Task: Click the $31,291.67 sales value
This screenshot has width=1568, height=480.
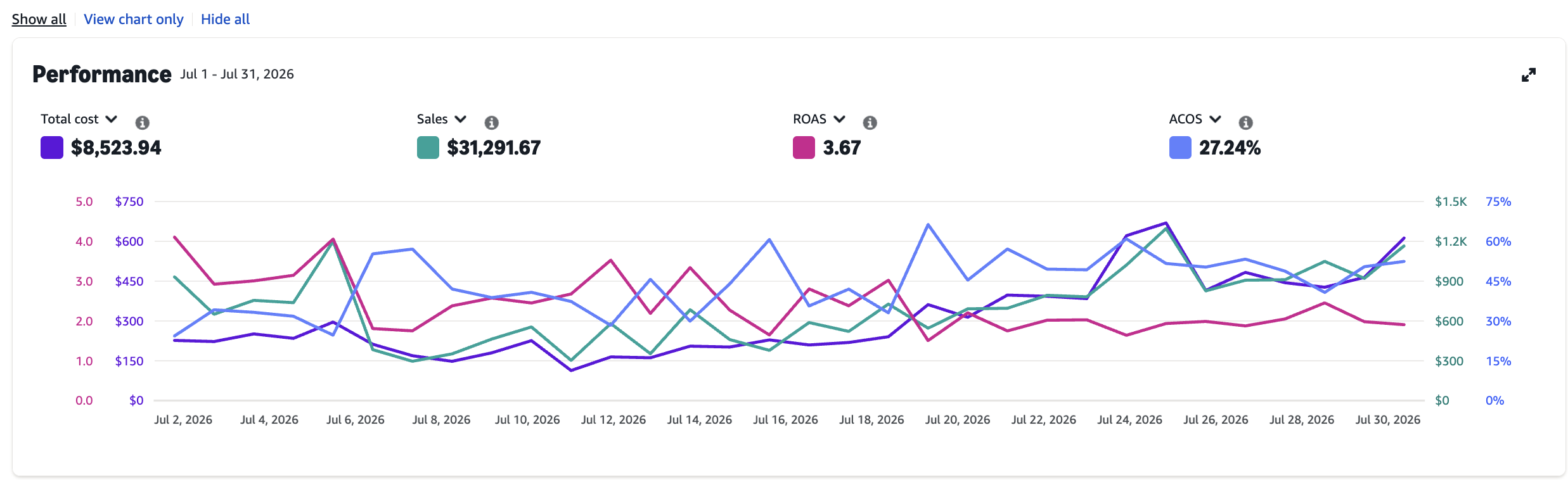Action: click(x=494, y=148)
